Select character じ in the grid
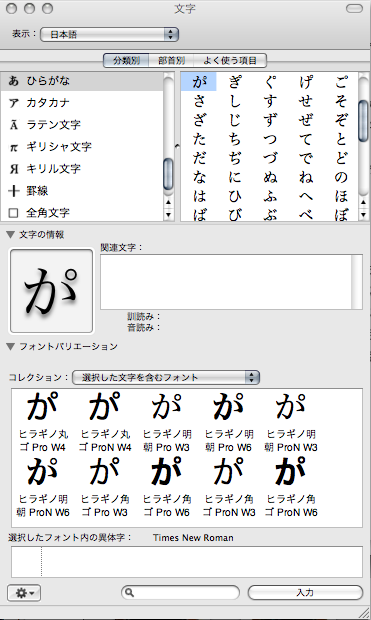The image size is (371, 620). pos(235,120)
